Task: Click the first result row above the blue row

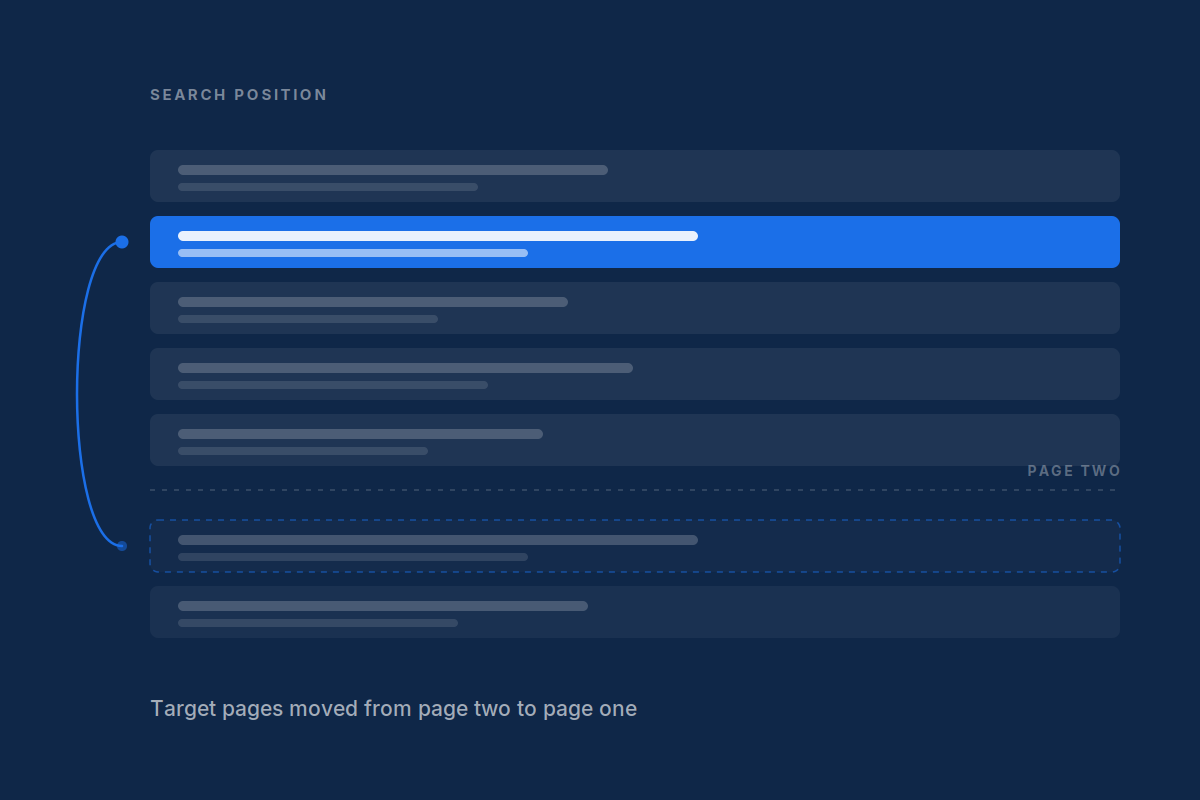Action: (x=635, y=176)
